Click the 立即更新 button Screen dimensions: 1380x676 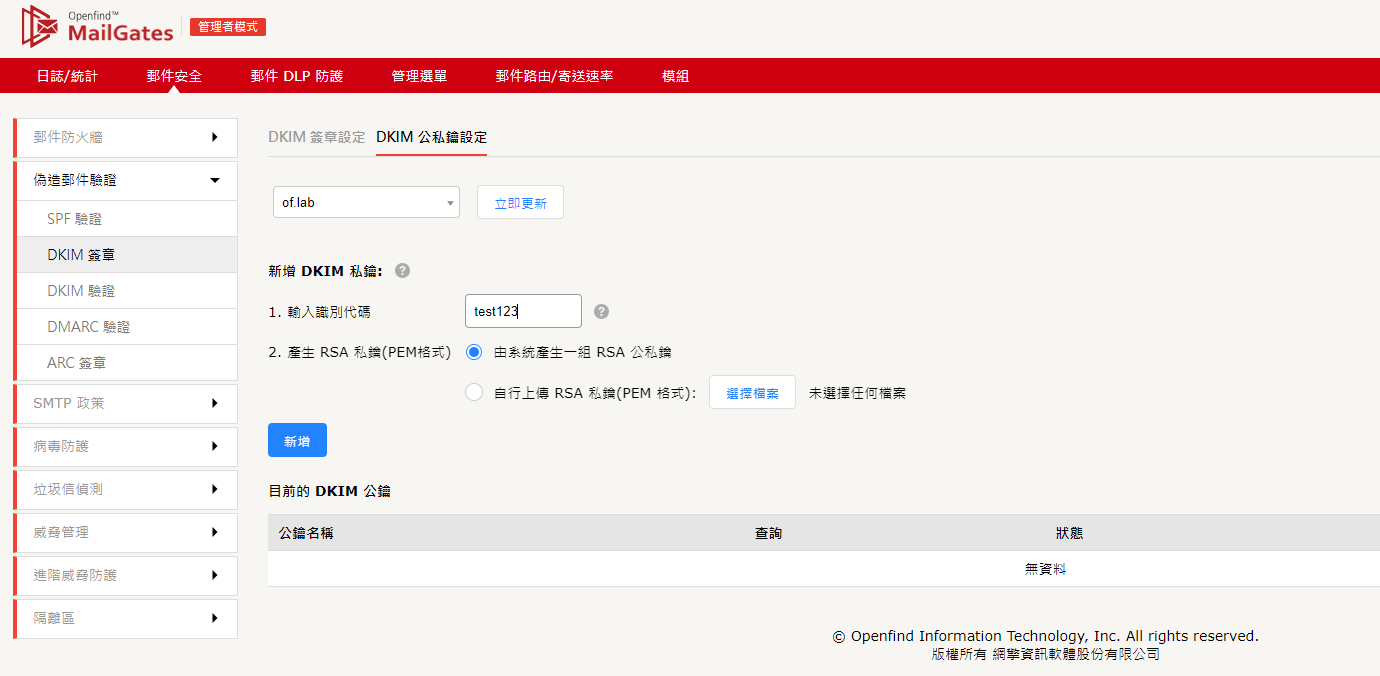(520, 202)
